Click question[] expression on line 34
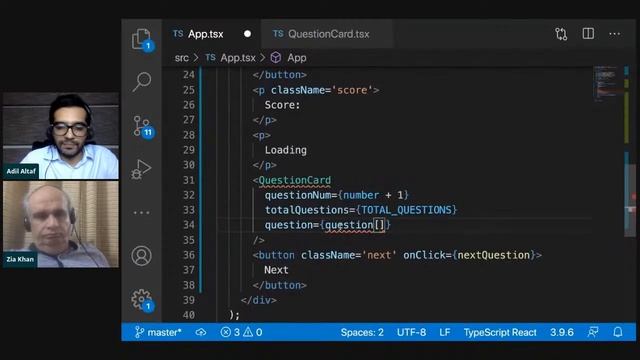 [x=355, y=225]
